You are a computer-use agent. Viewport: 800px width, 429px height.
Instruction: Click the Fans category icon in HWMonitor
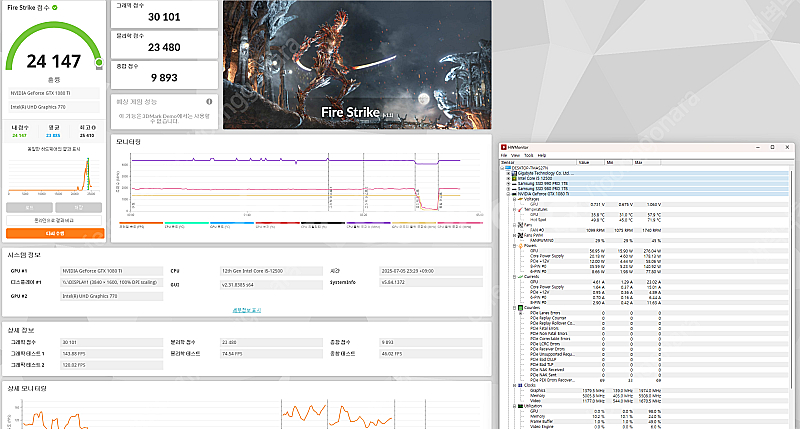click(x=520, y=225)
